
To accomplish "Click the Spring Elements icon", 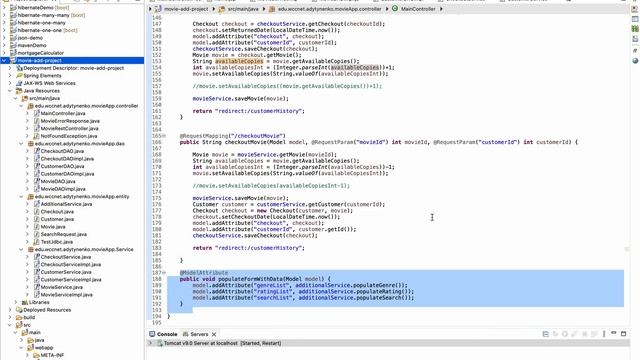I will [x=19, y=76].
